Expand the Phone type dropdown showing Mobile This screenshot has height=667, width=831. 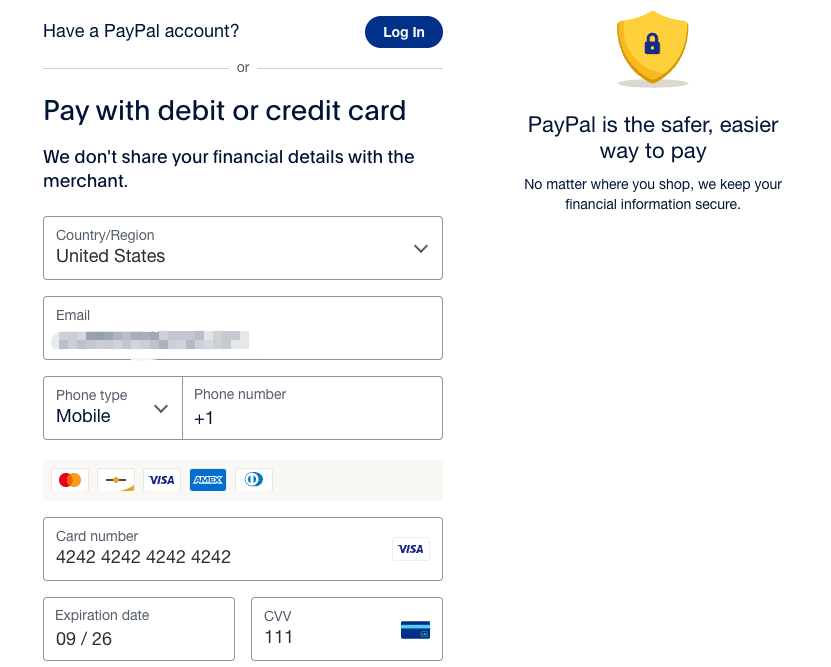tap(112, 408)
